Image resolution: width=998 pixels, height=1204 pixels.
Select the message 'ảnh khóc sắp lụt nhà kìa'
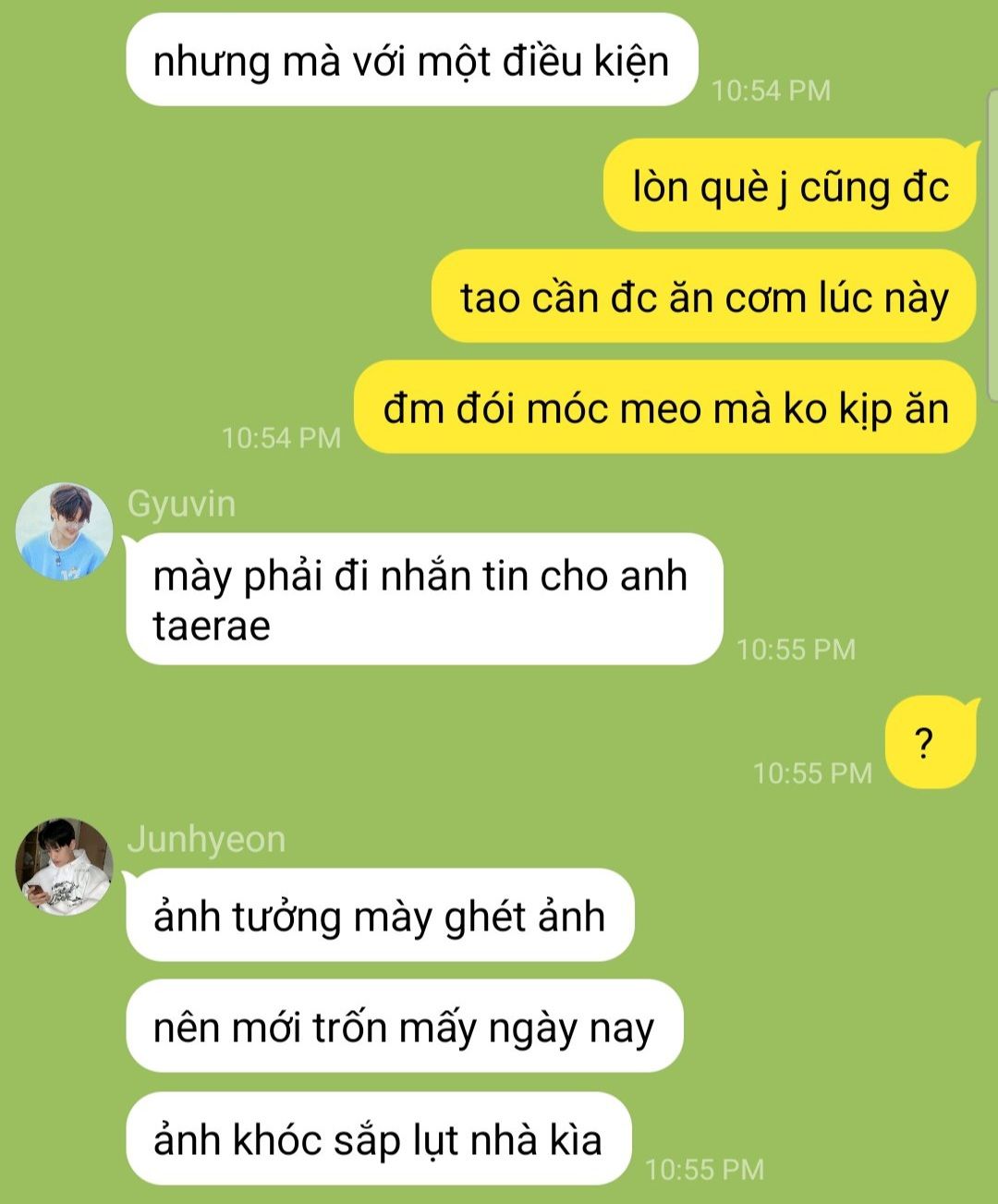378,1138
